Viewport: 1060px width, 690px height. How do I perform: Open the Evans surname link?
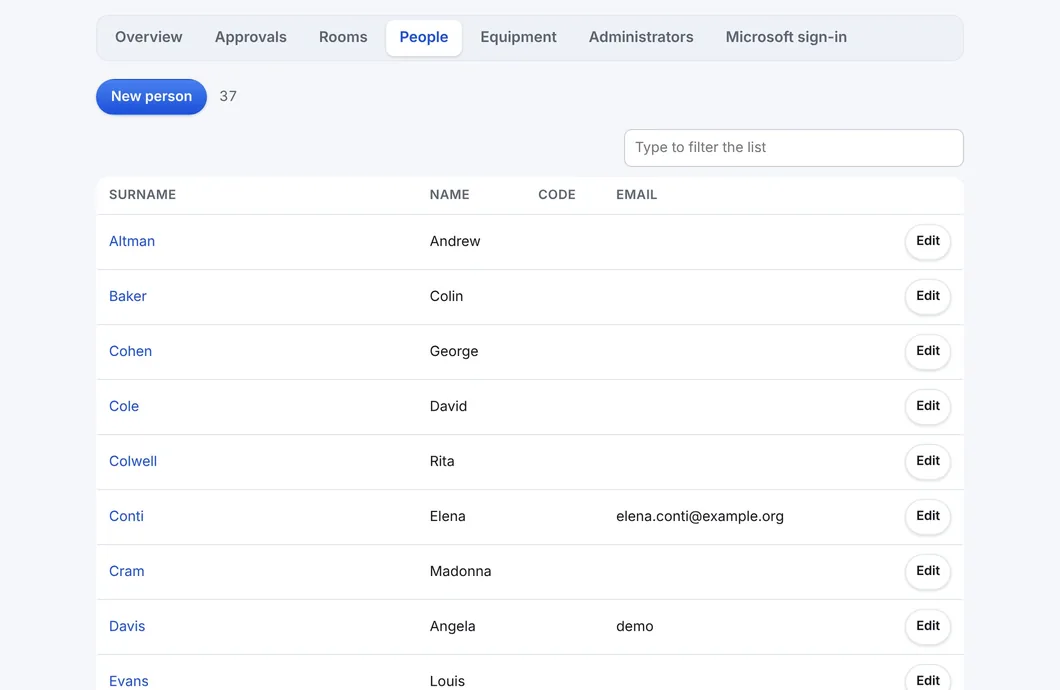pos(128,681)
